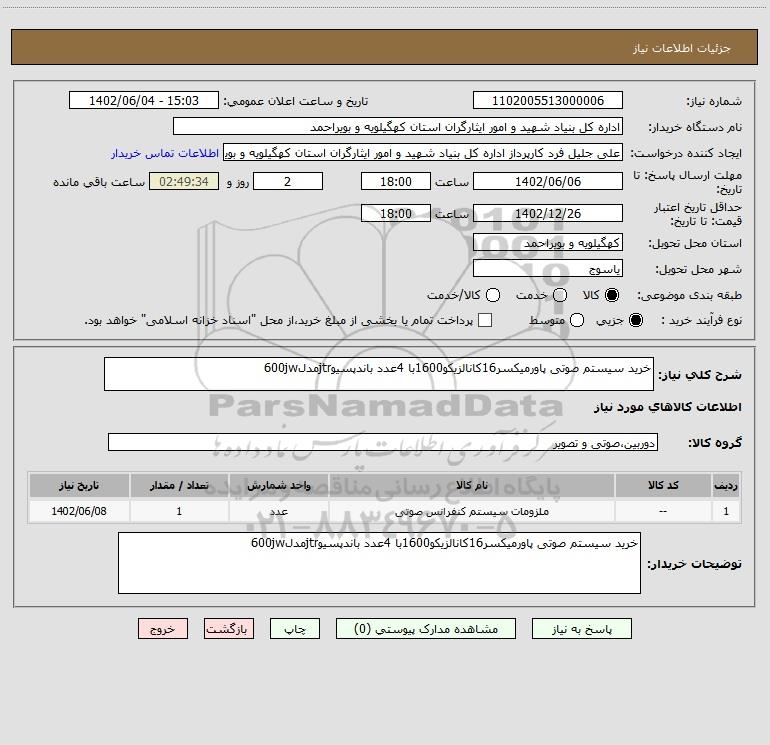Click the item name ملزومات سیستم کنفرانس صوتی
Image resolution: width=770 pixels, height=745 pixels.
(471, 512)
